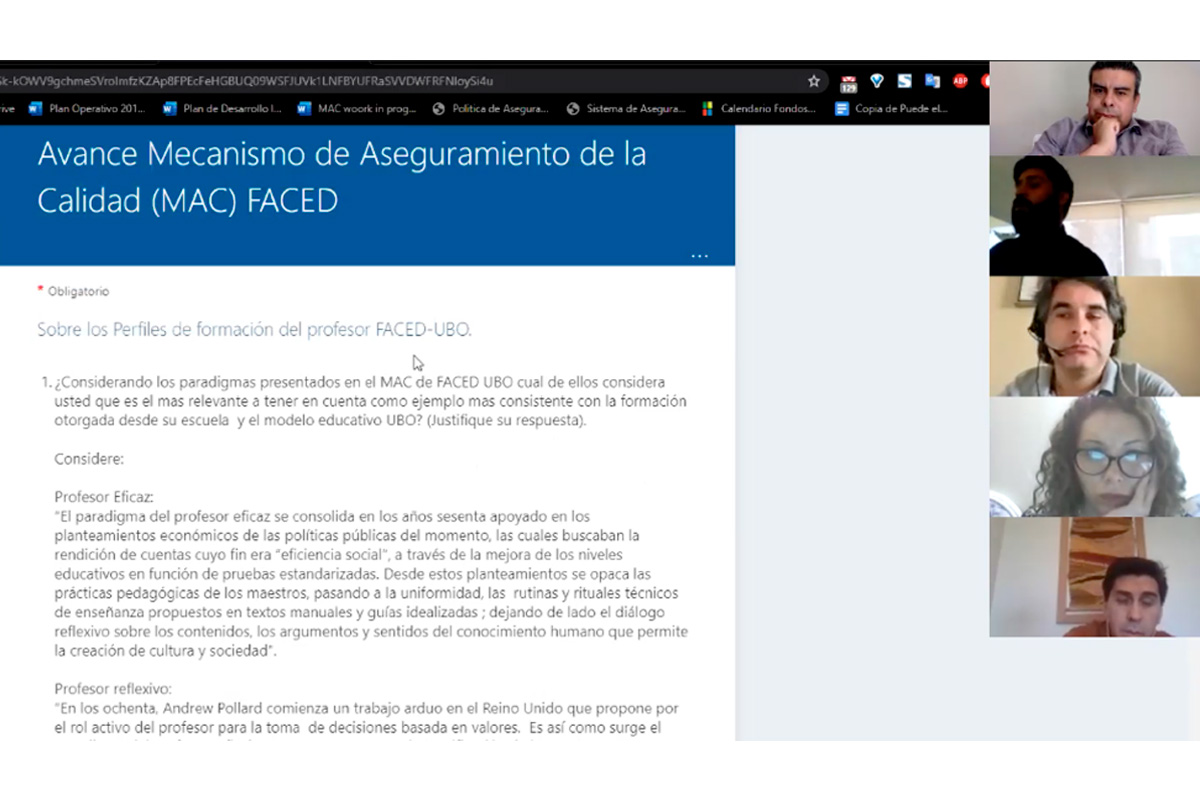Click the bookmark star in address bar
1200x800 pixels.
tap(814, 81)
